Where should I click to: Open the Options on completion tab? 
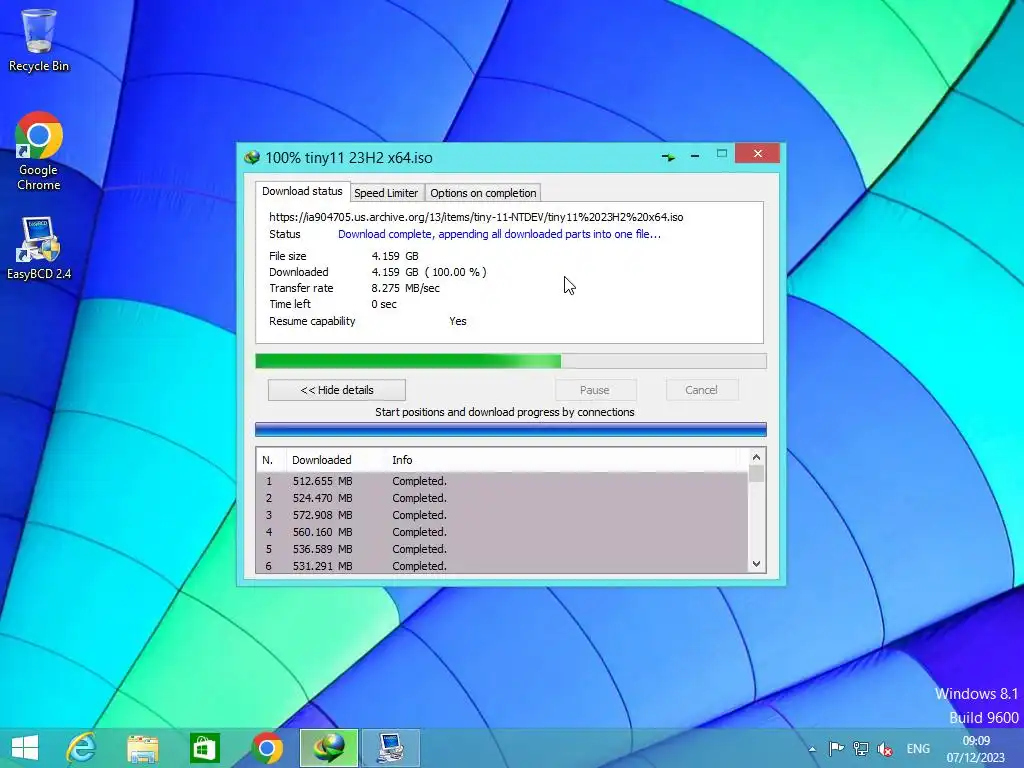(483, 193)
